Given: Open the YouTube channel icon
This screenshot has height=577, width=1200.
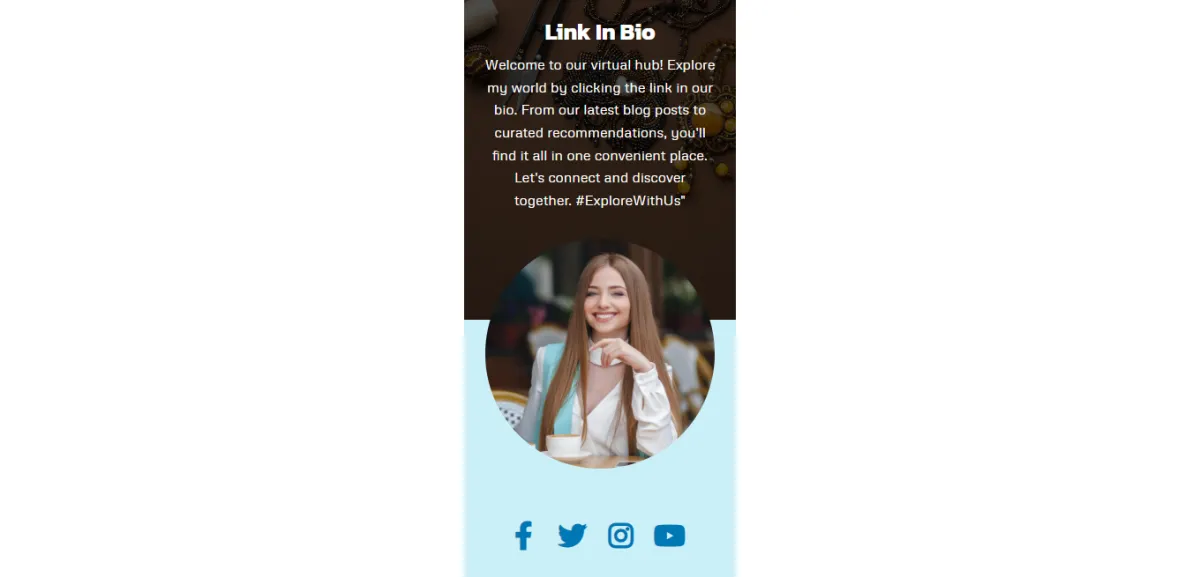Looking at the screenshot, I should coord(670,536).
